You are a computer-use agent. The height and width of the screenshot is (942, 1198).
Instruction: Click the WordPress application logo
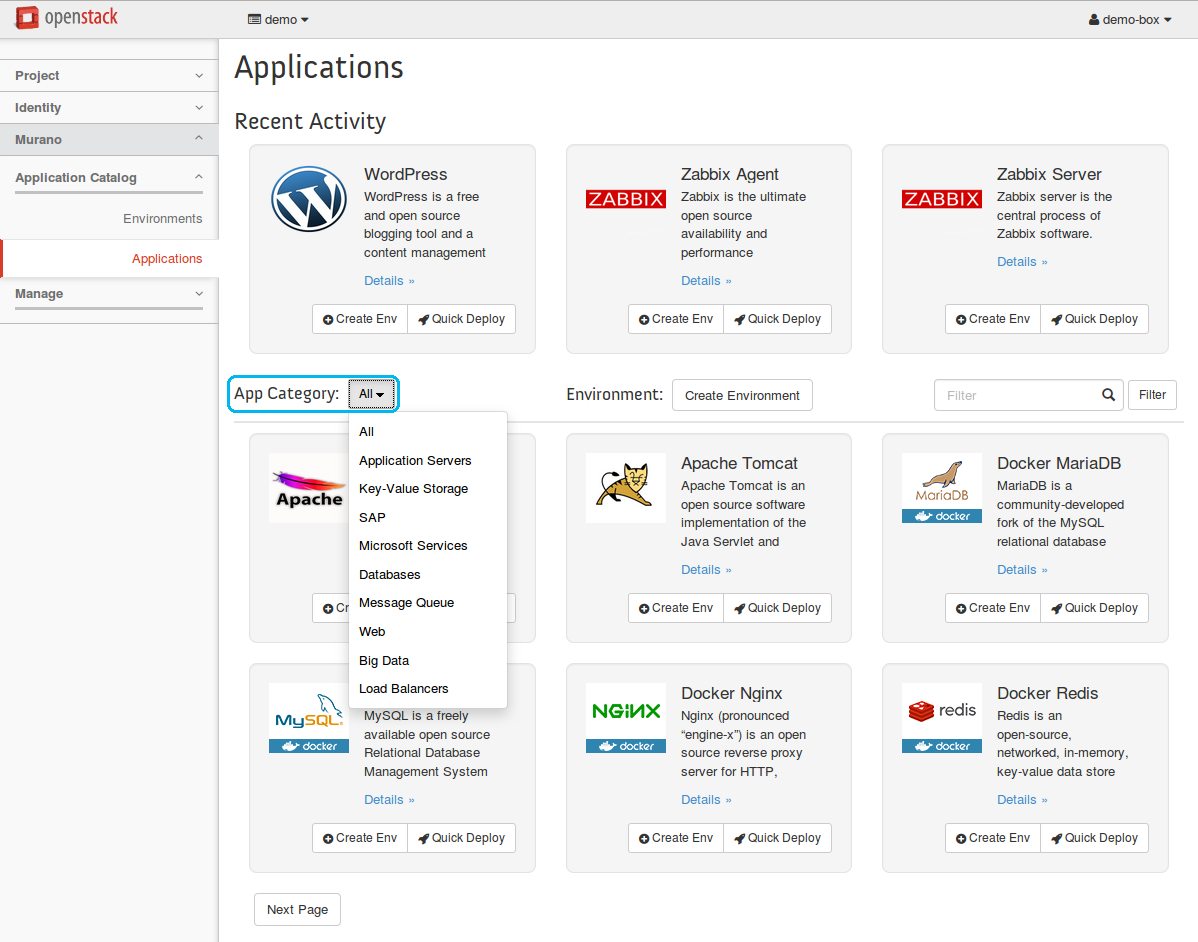click(x=309, y=199)
